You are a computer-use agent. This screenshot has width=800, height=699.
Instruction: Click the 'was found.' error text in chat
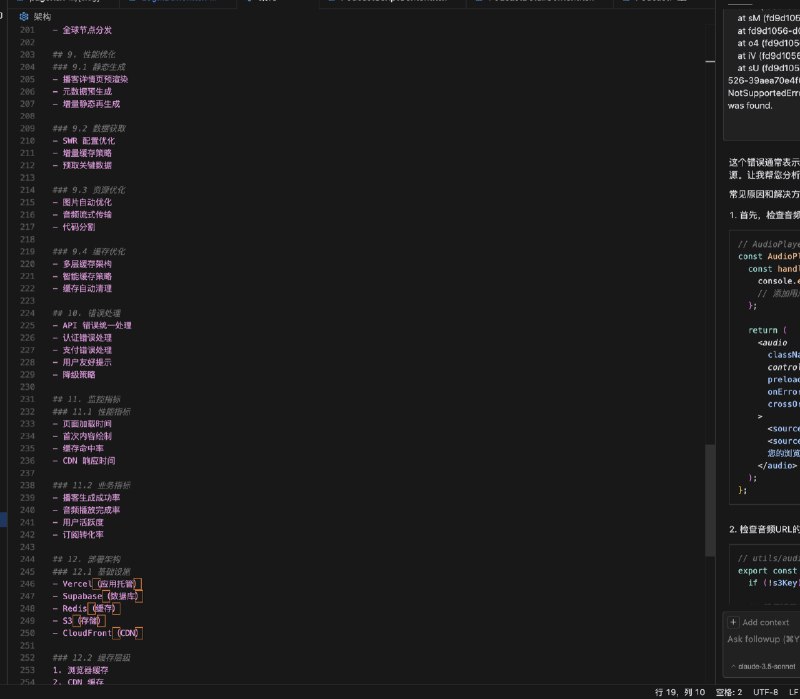[x=750, y=106]
